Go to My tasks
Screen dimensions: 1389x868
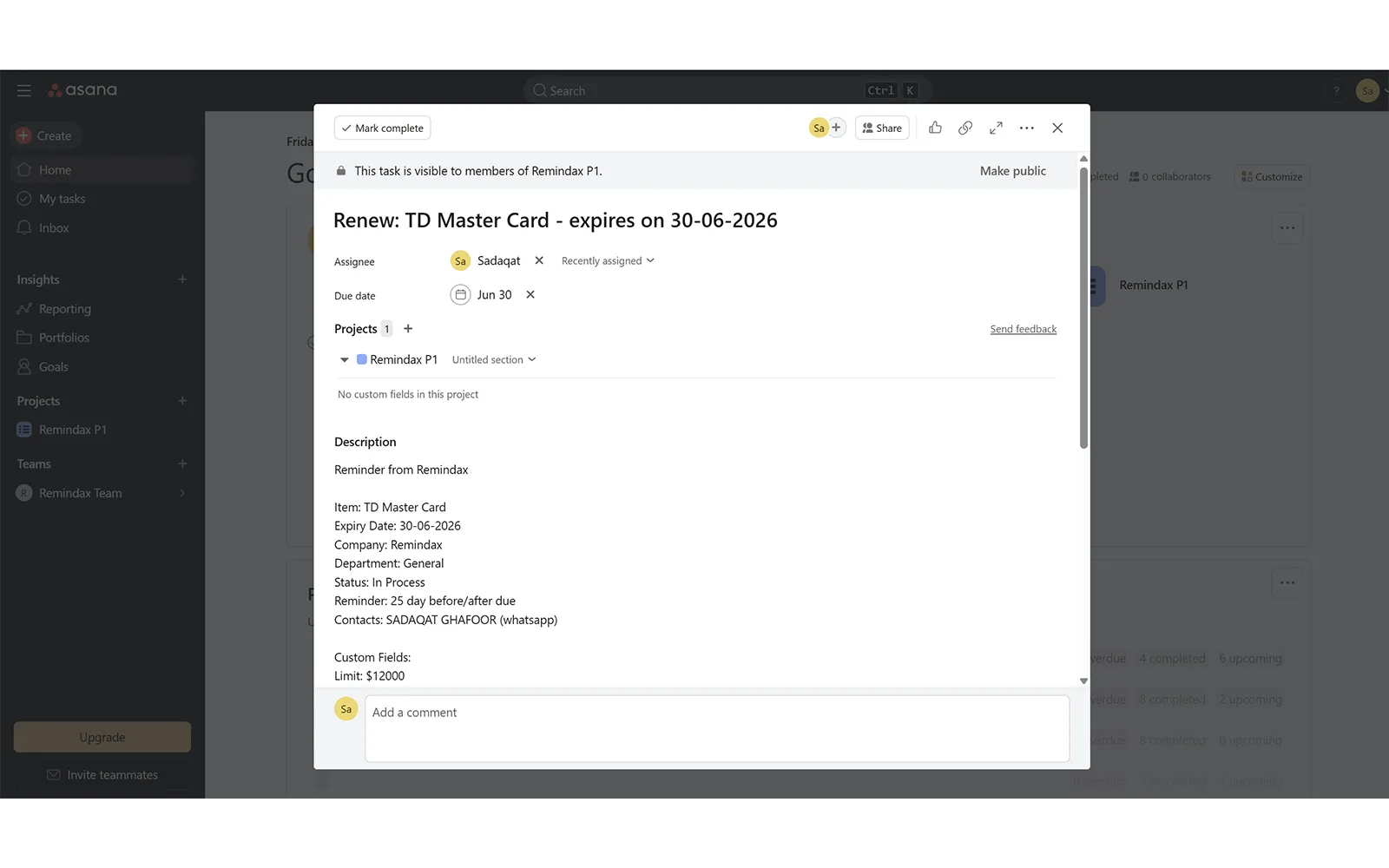[102, 199]
